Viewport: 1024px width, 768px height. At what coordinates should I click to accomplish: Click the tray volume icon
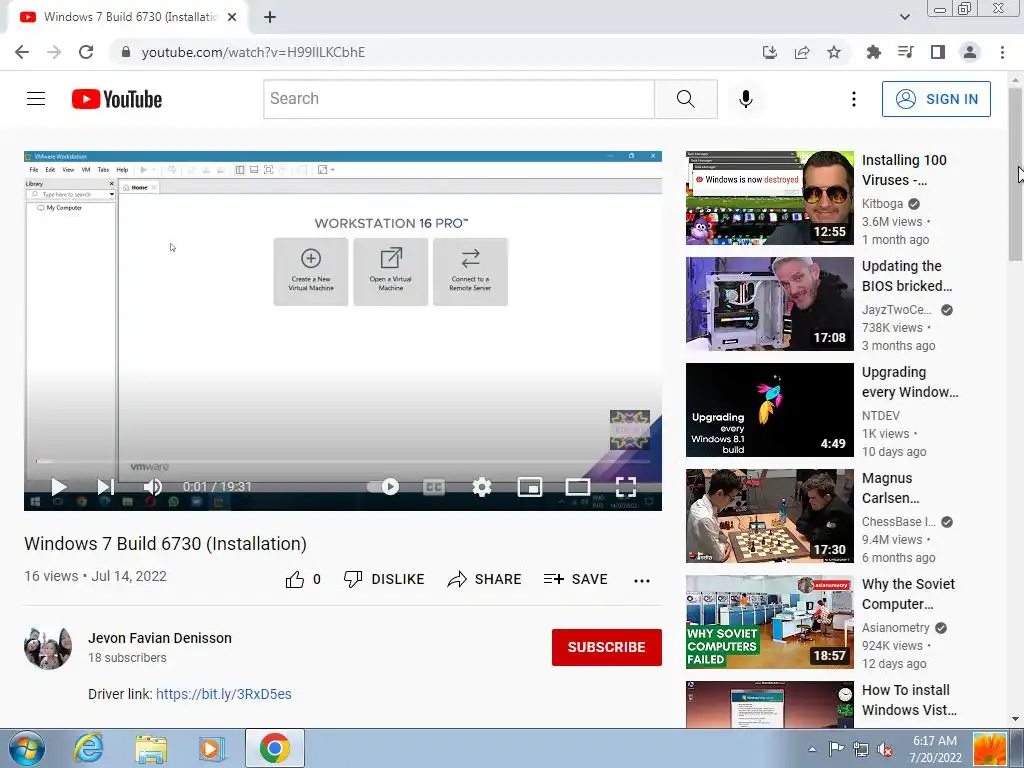pyautogui.click(x=885, y=749)
